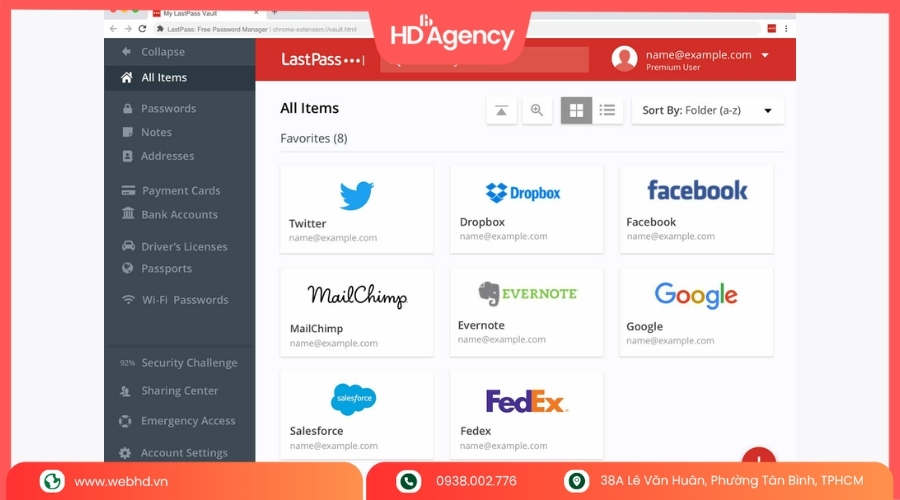Click the Wi-Fi icon in sidebar
This screenshot has width=900, height=500.
click(128, 300)
